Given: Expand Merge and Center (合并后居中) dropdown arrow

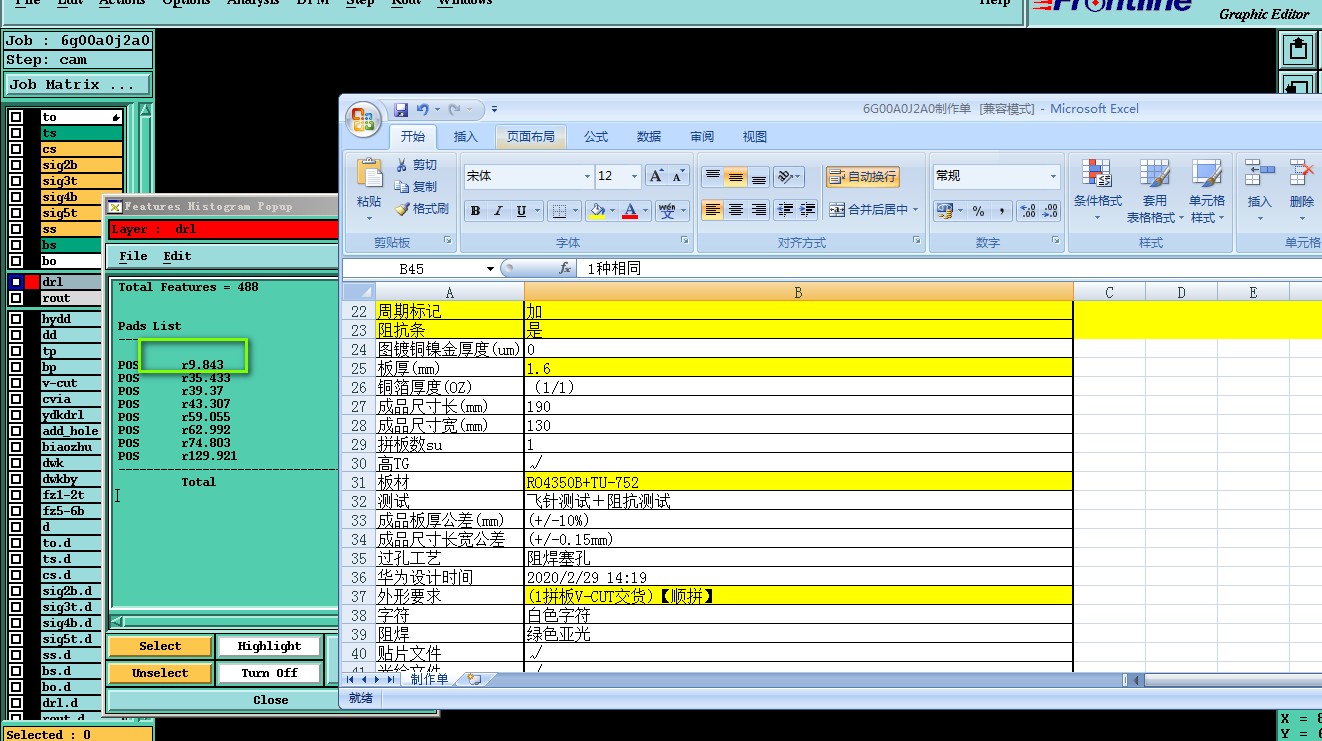Looking at the screenshot, I should coord(915,210).
